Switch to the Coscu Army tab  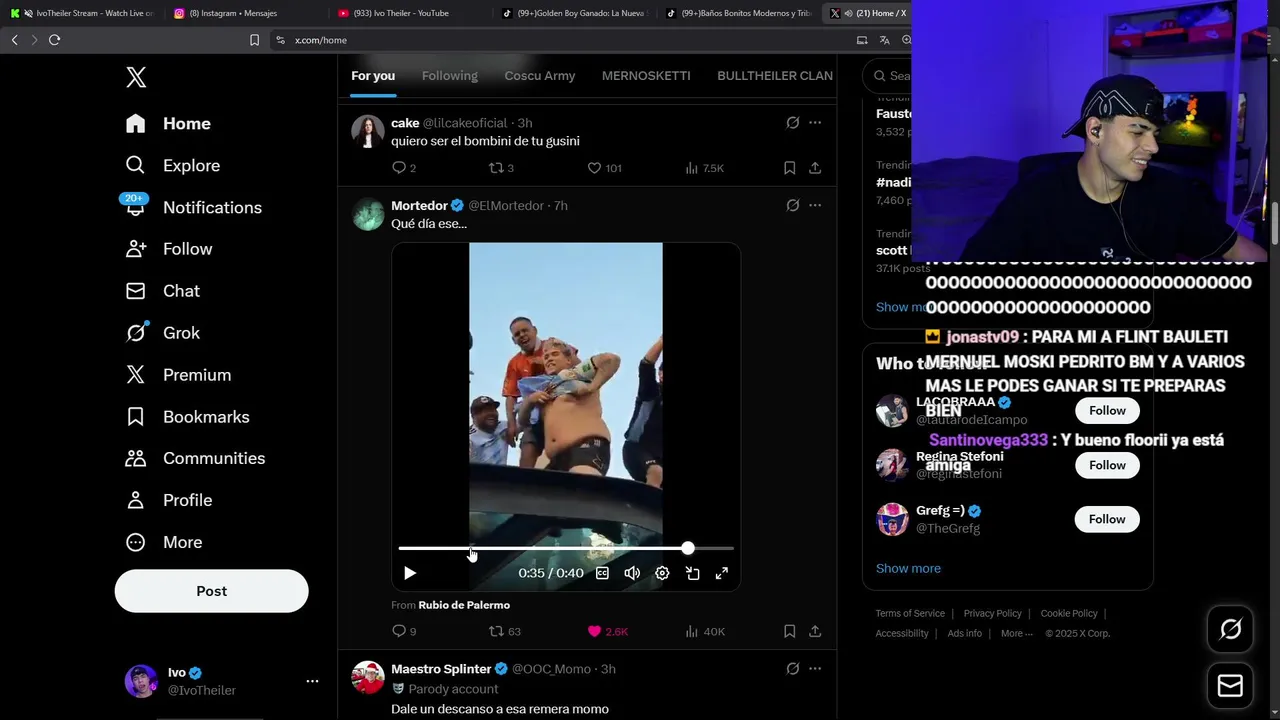(540, 76)
